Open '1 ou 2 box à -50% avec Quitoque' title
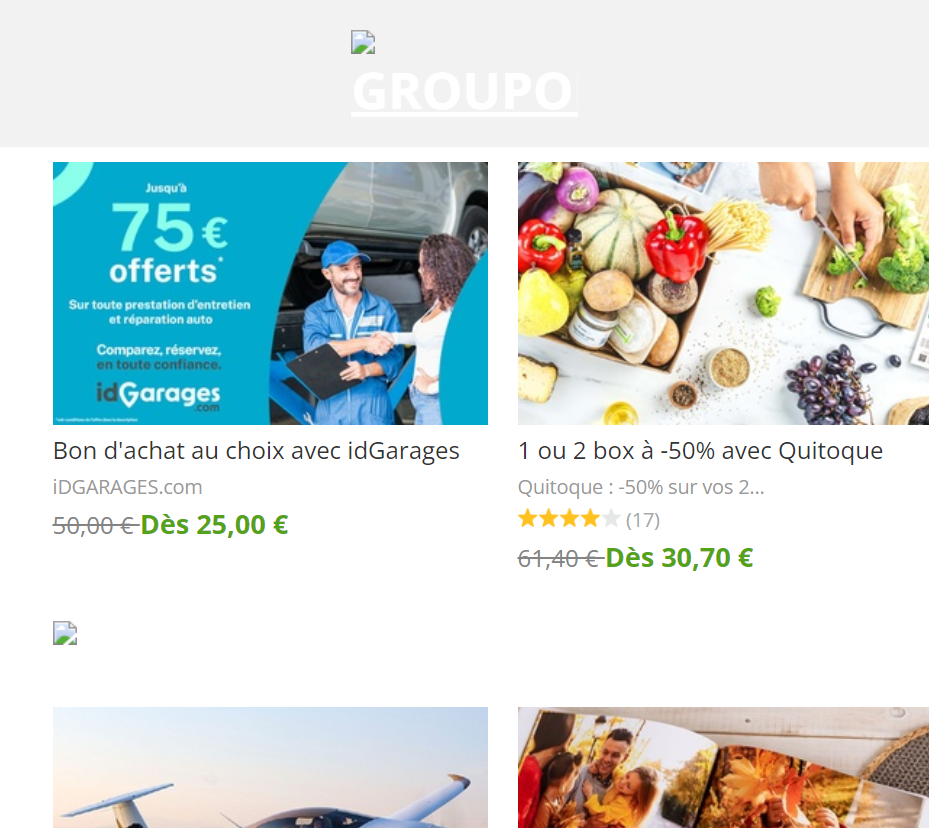 tap(700, 451)
